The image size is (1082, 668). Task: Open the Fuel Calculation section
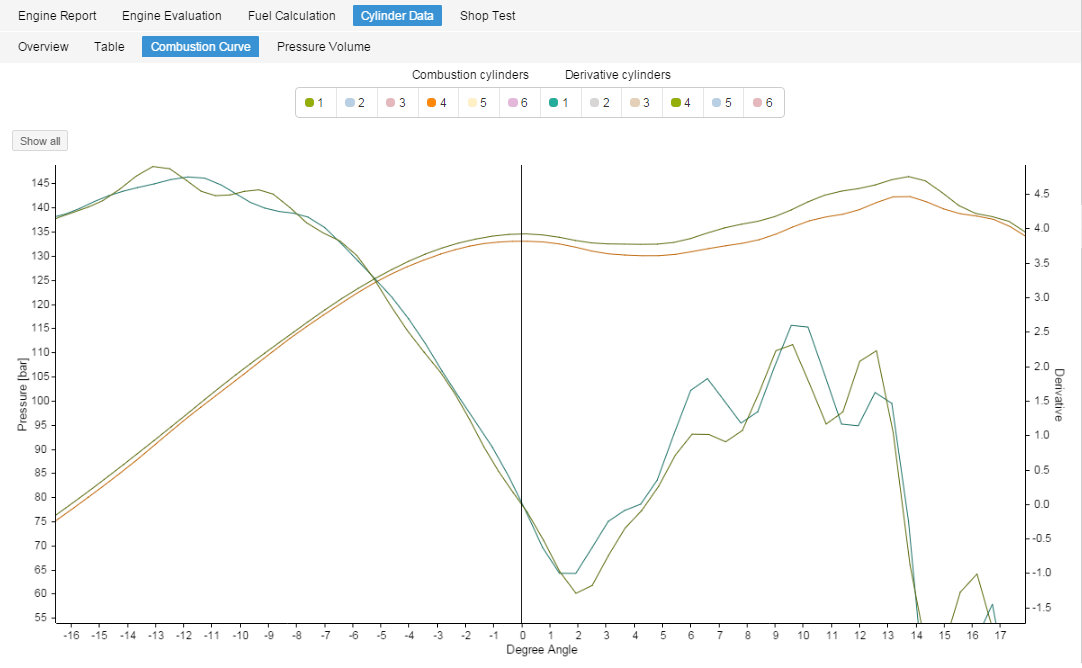291,15
